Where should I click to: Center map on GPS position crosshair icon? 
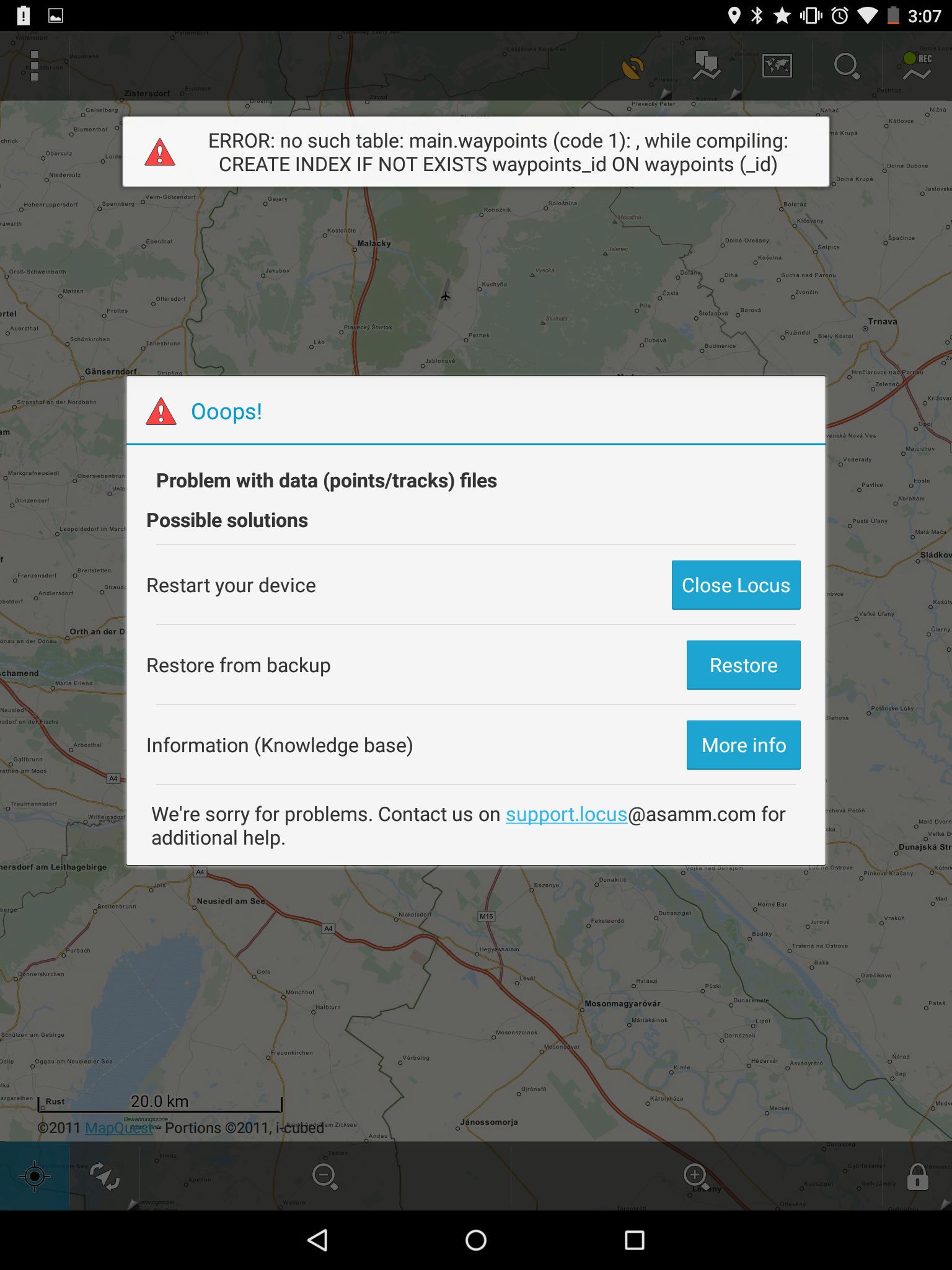click(35, 1176)
